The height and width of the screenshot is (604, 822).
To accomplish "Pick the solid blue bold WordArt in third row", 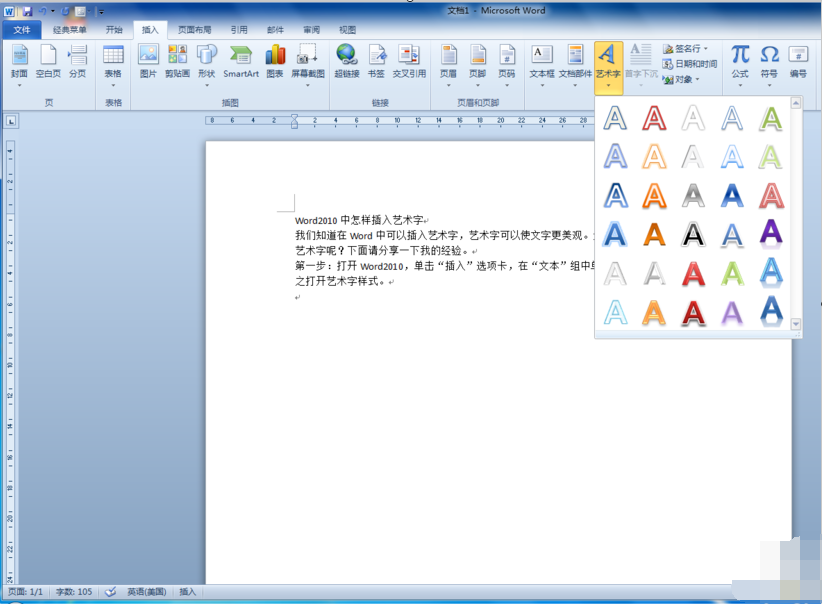I will click(x=732, y=196).
